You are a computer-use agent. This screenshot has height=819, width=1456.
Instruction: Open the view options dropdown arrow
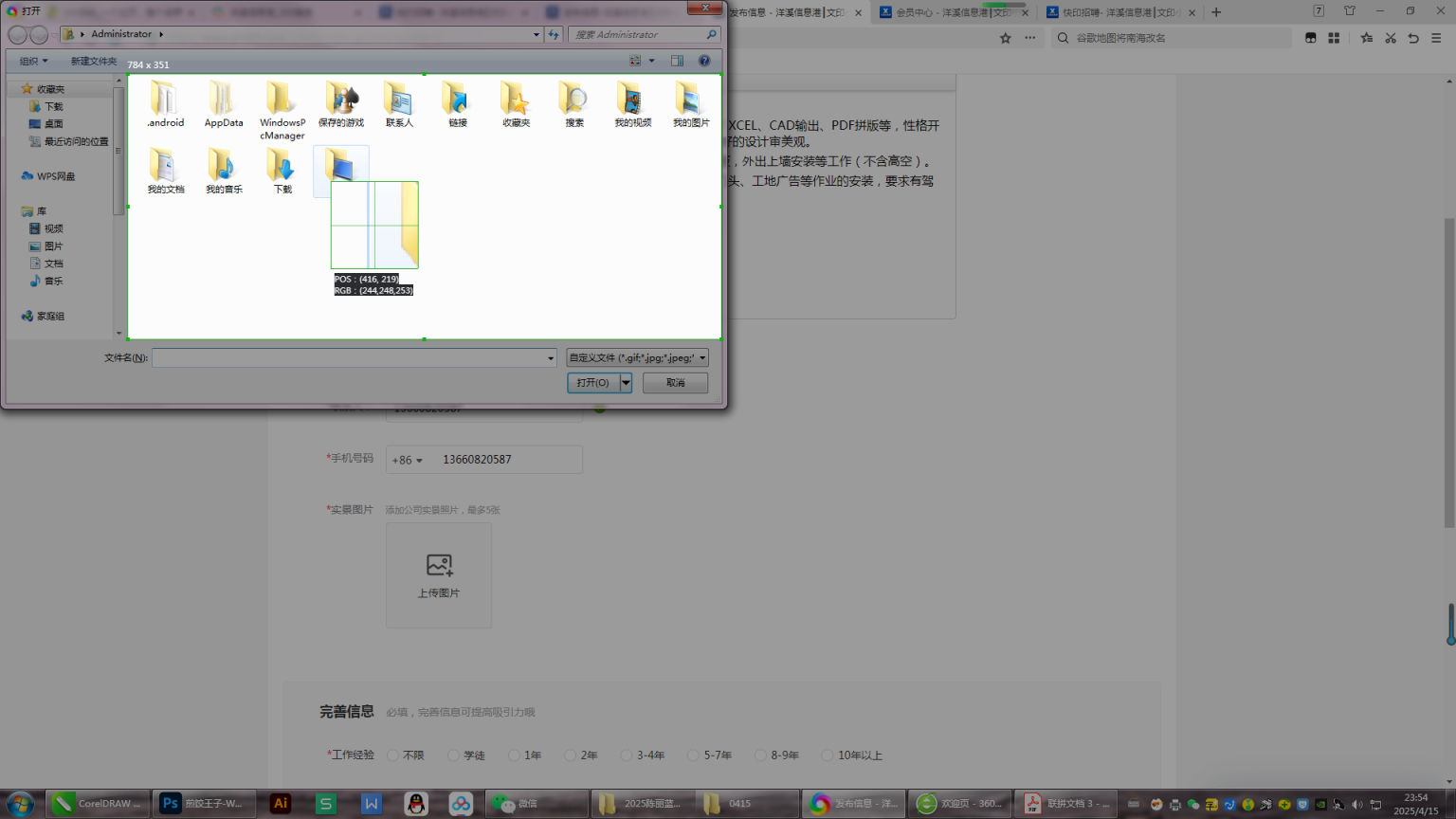(x=651, y=61)
